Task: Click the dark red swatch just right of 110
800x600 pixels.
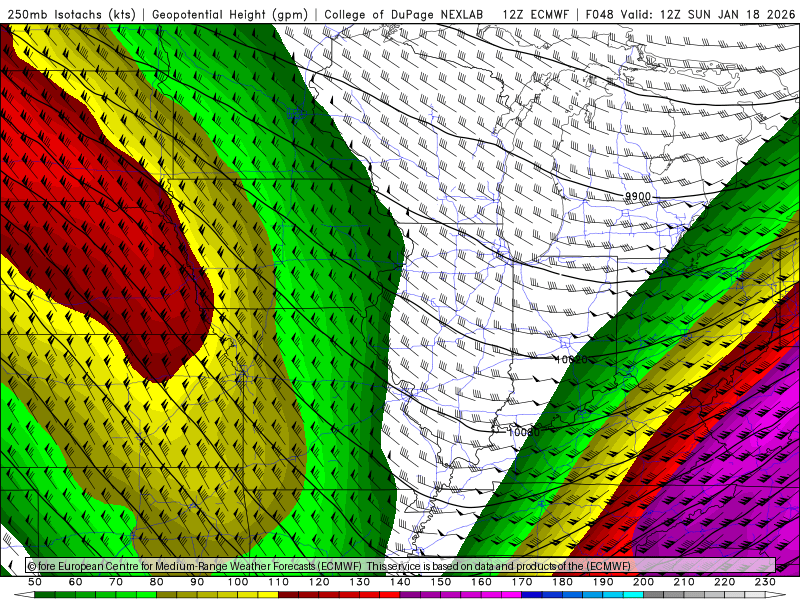Action: tap(288, 595)
